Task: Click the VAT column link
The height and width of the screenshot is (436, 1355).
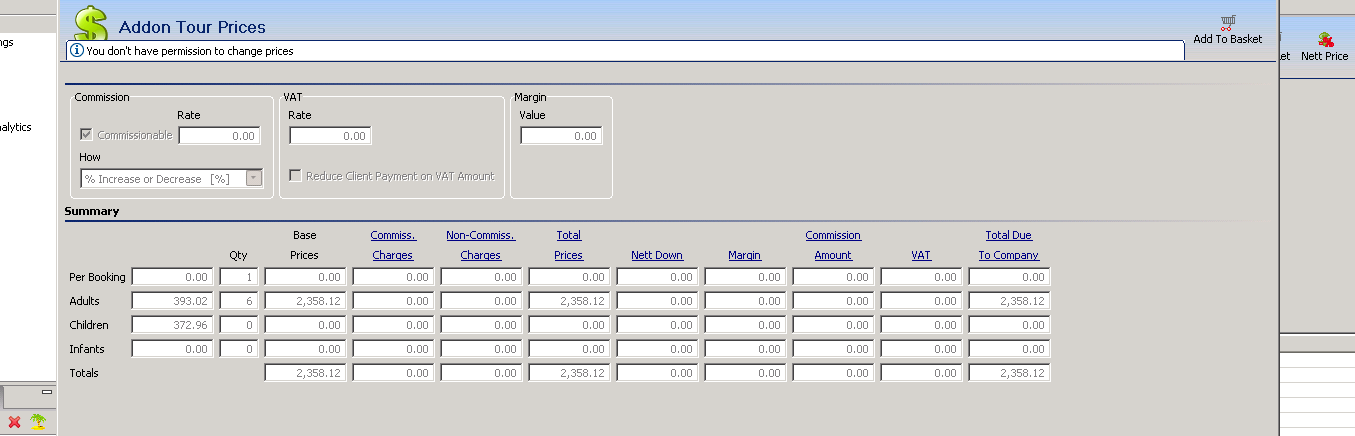Action: [x=921, y=255]
